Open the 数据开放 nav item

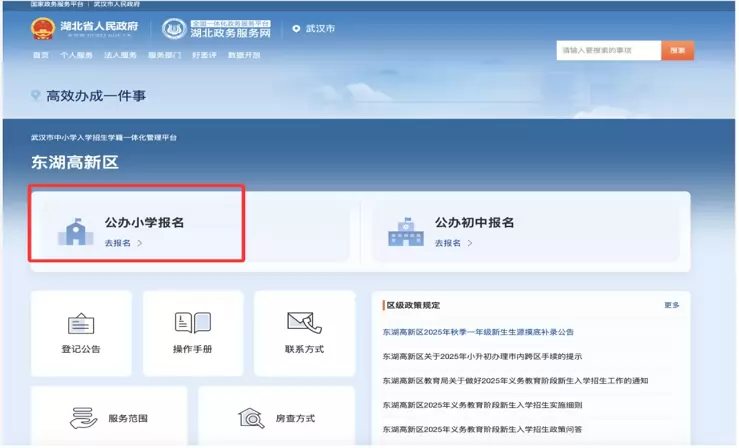[x=244, y=55]
